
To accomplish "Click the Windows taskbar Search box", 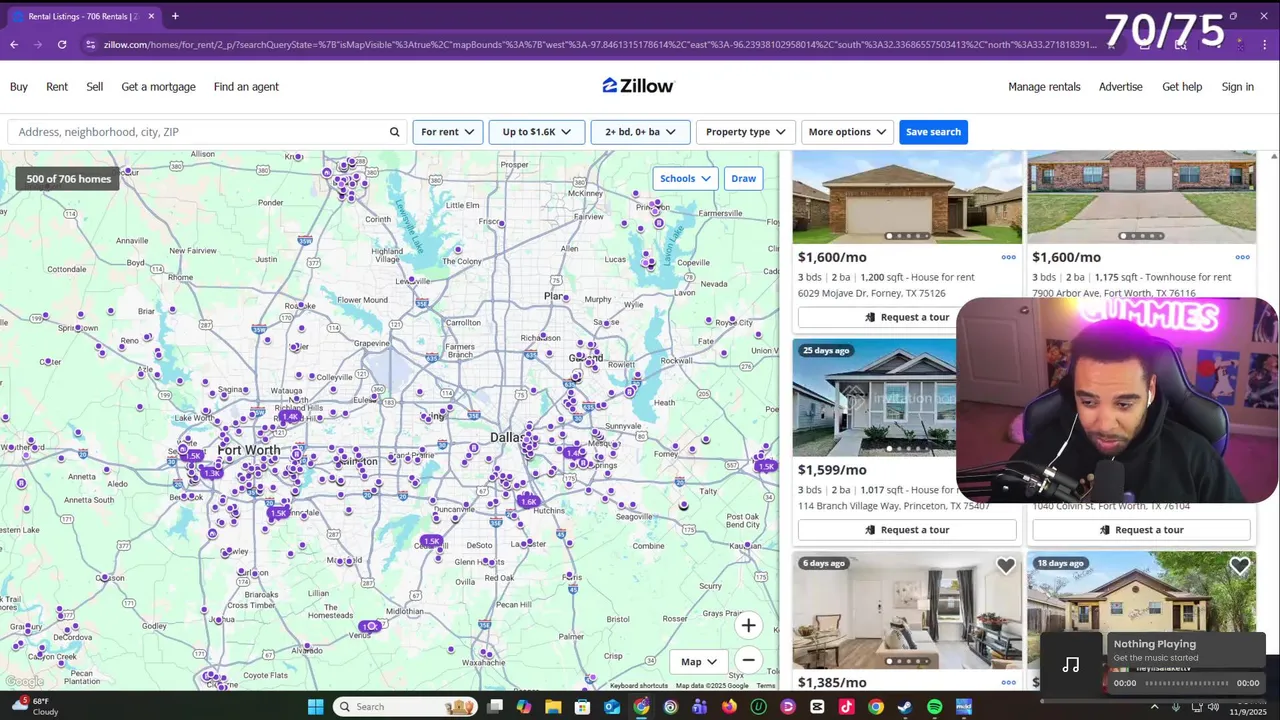I will (x=406, y=707).
